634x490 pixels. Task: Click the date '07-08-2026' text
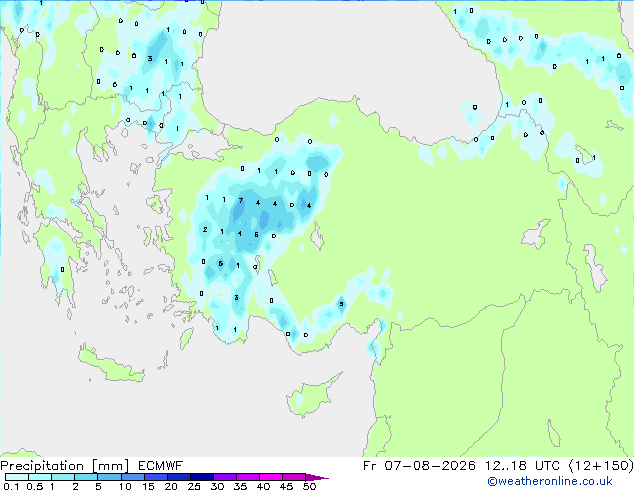pos(430,466)
